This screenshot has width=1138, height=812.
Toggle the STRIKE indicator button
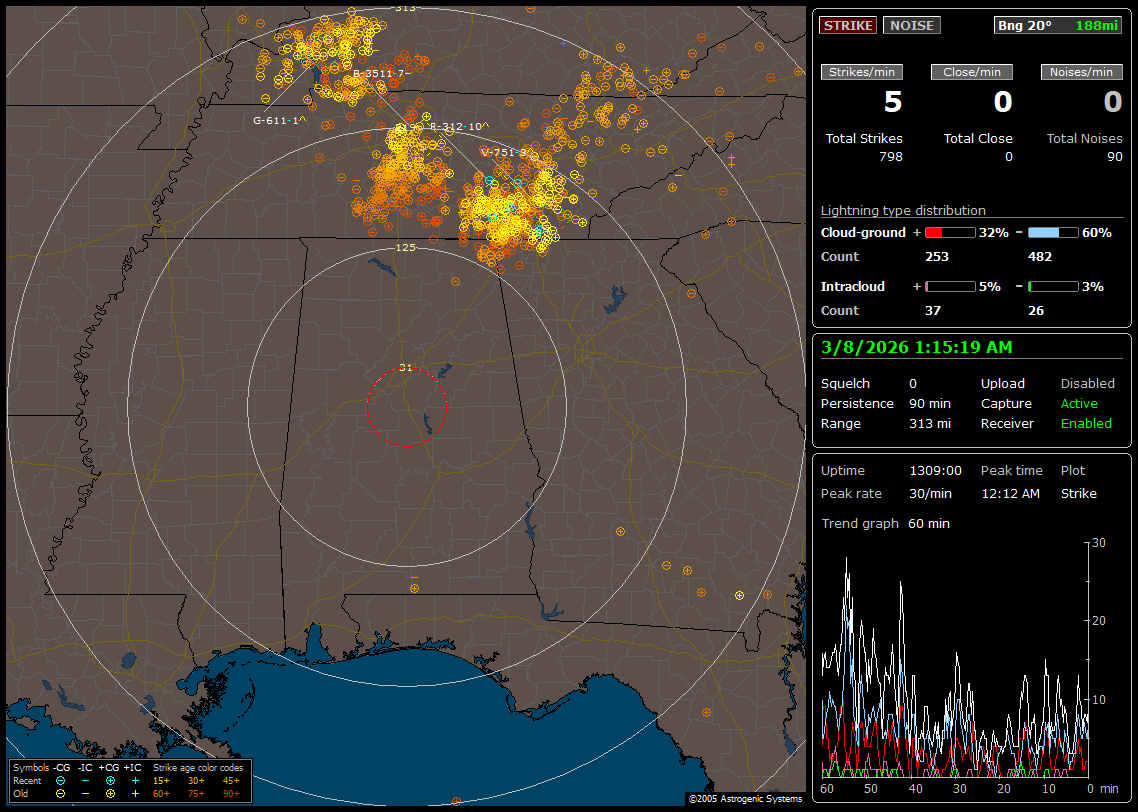coord(848,26)
